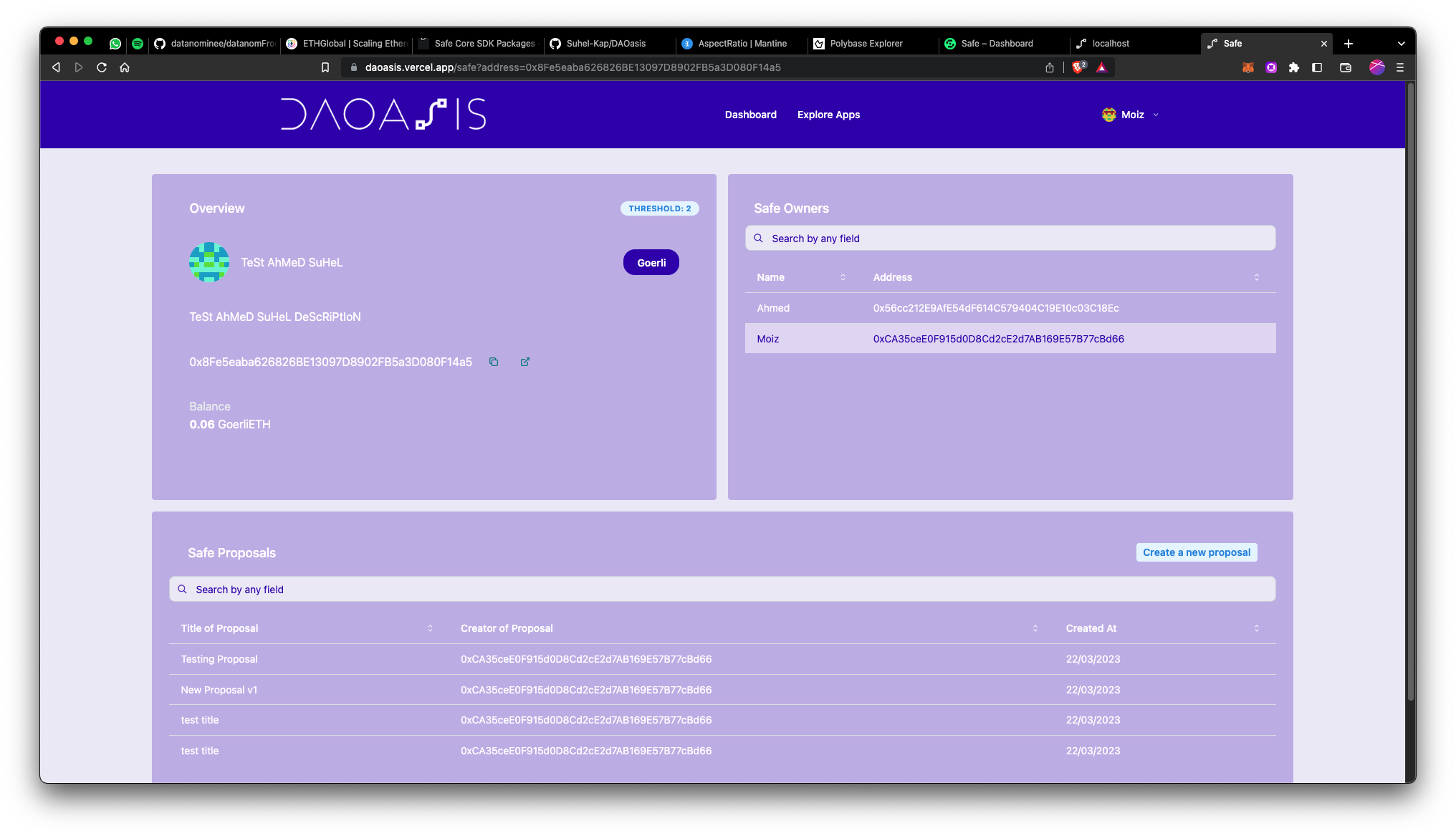Toggle sorting on Title of Proposal column
1456x836 pixels.
(x=431, y=628)
